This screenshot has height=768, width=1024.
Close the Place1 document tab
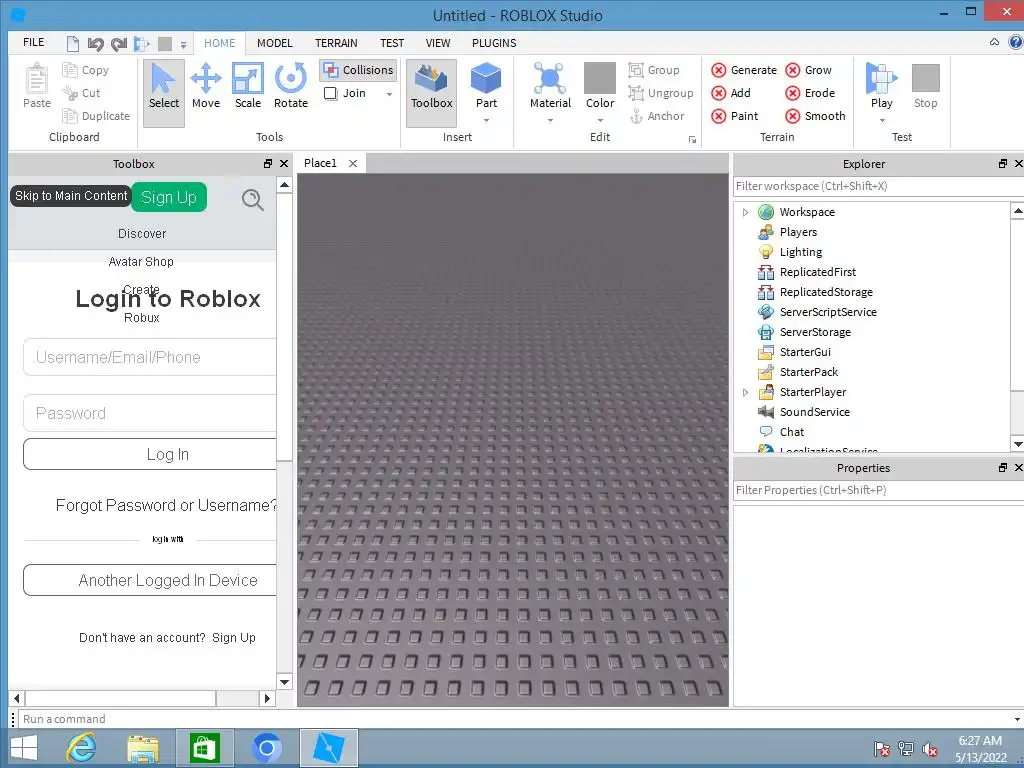click(x=353, y=163)
